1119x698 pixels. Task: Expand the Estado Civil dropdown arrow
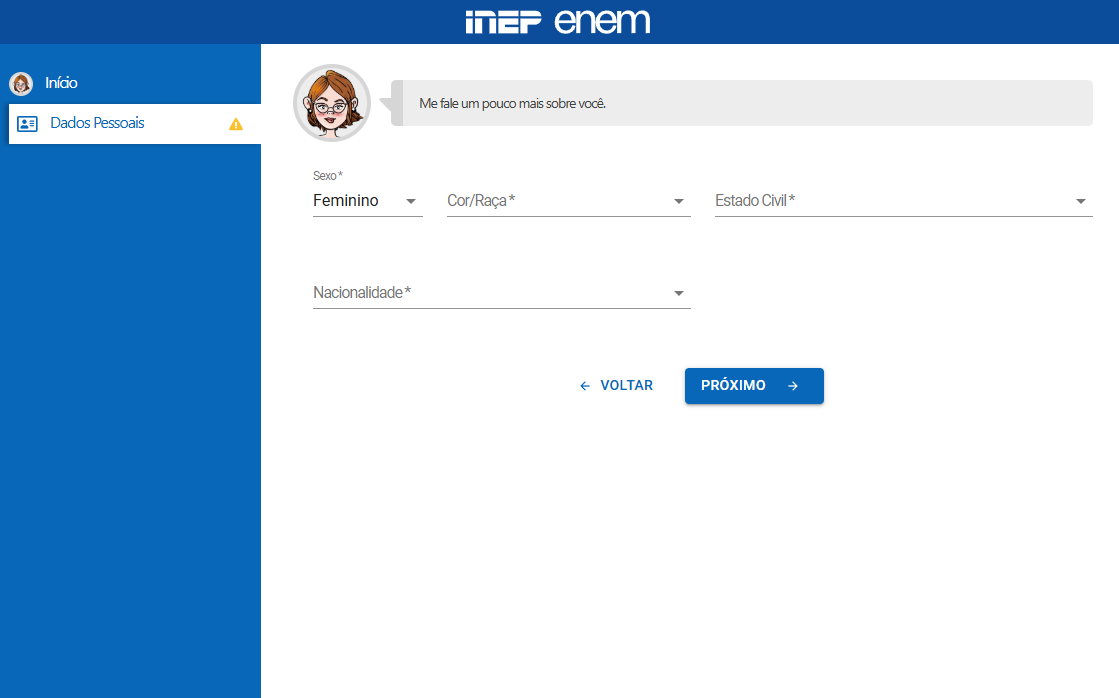[1081, 201]
